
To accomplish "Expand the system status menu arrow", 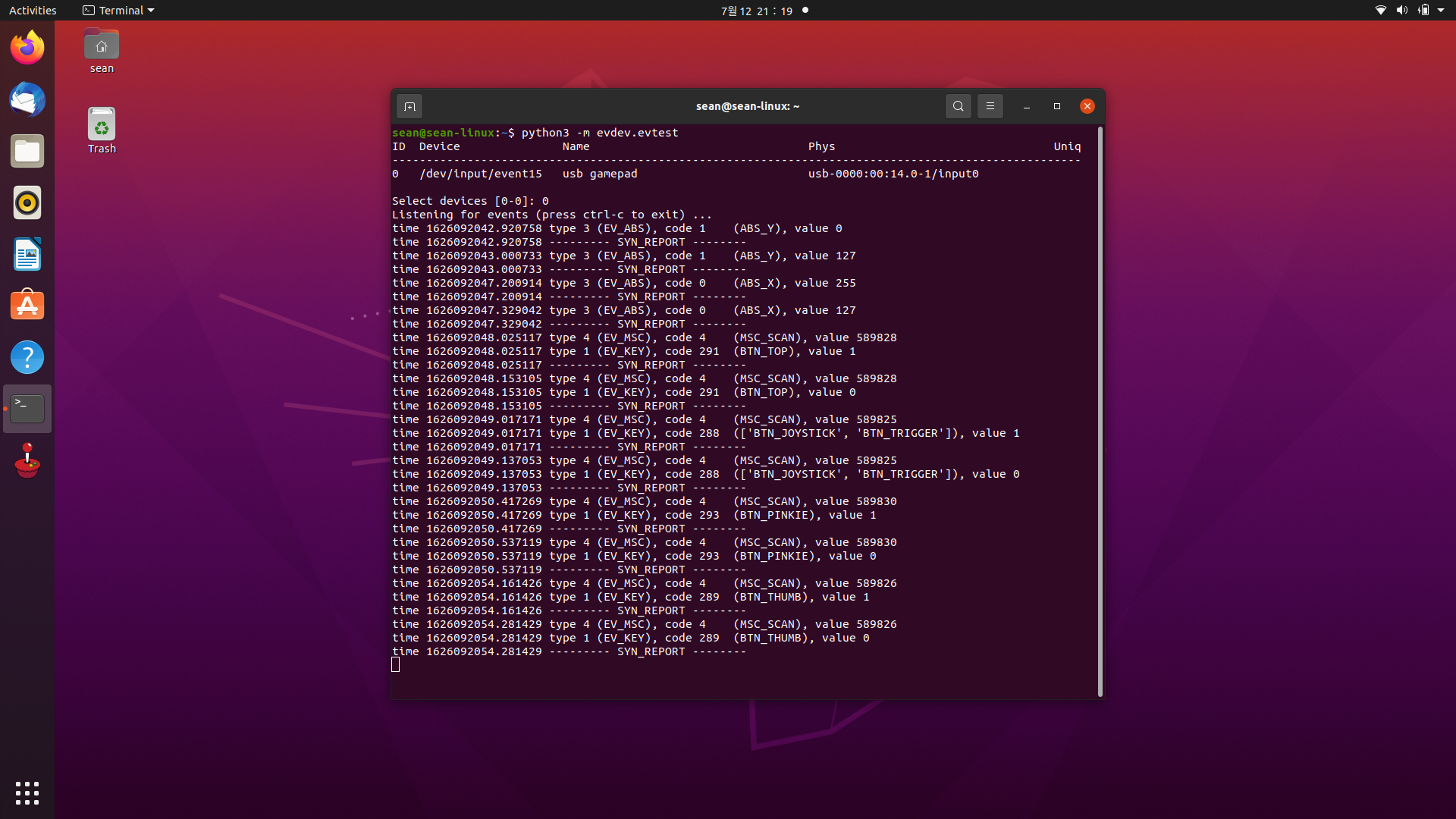I will [x=1441, y=11].
